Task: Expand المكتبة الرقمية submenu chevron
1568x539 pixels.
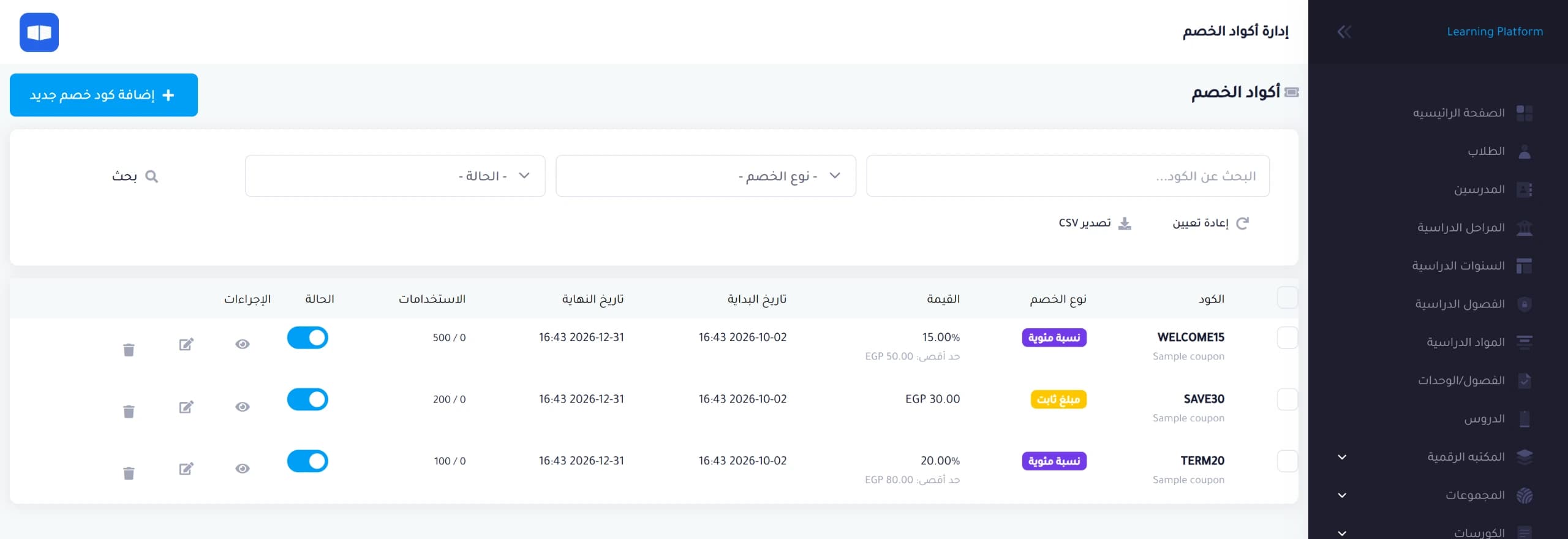Action: tap(1342, 457)
